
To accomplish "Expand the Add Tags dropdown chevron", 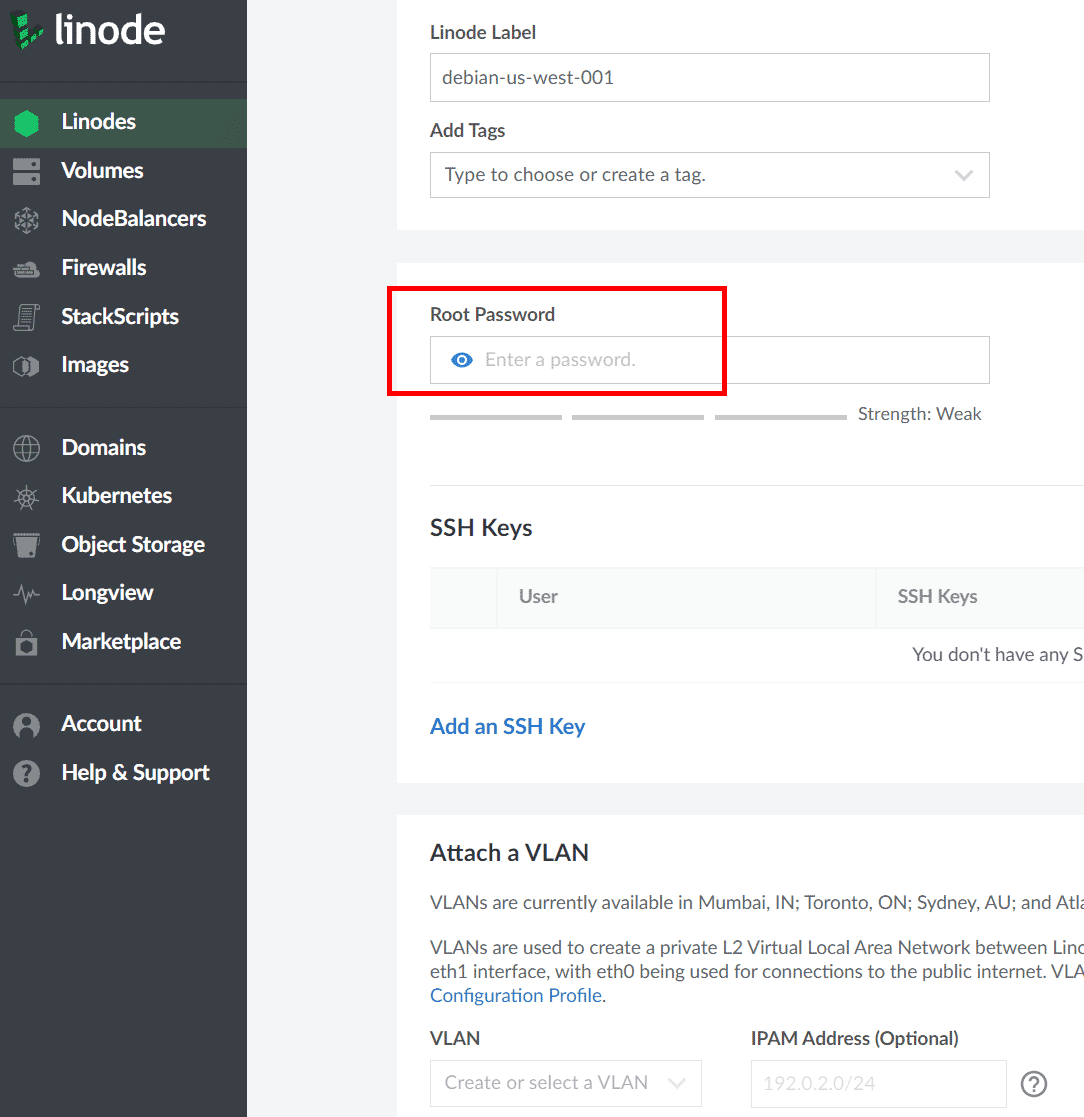I will 964,175.
